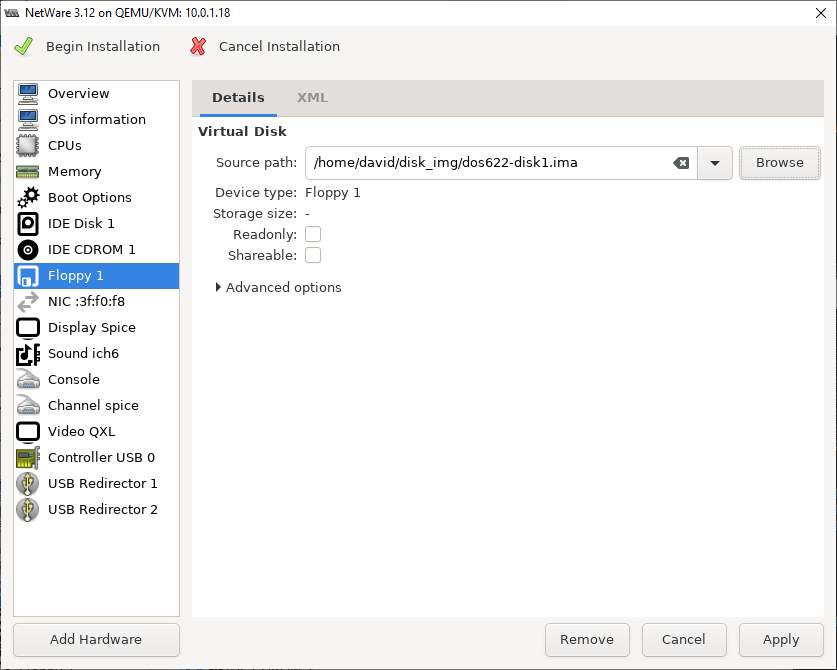Screen dimensions: 837x670
Task: Click the USB Redirector 2 icon
Action: point(28,510)
